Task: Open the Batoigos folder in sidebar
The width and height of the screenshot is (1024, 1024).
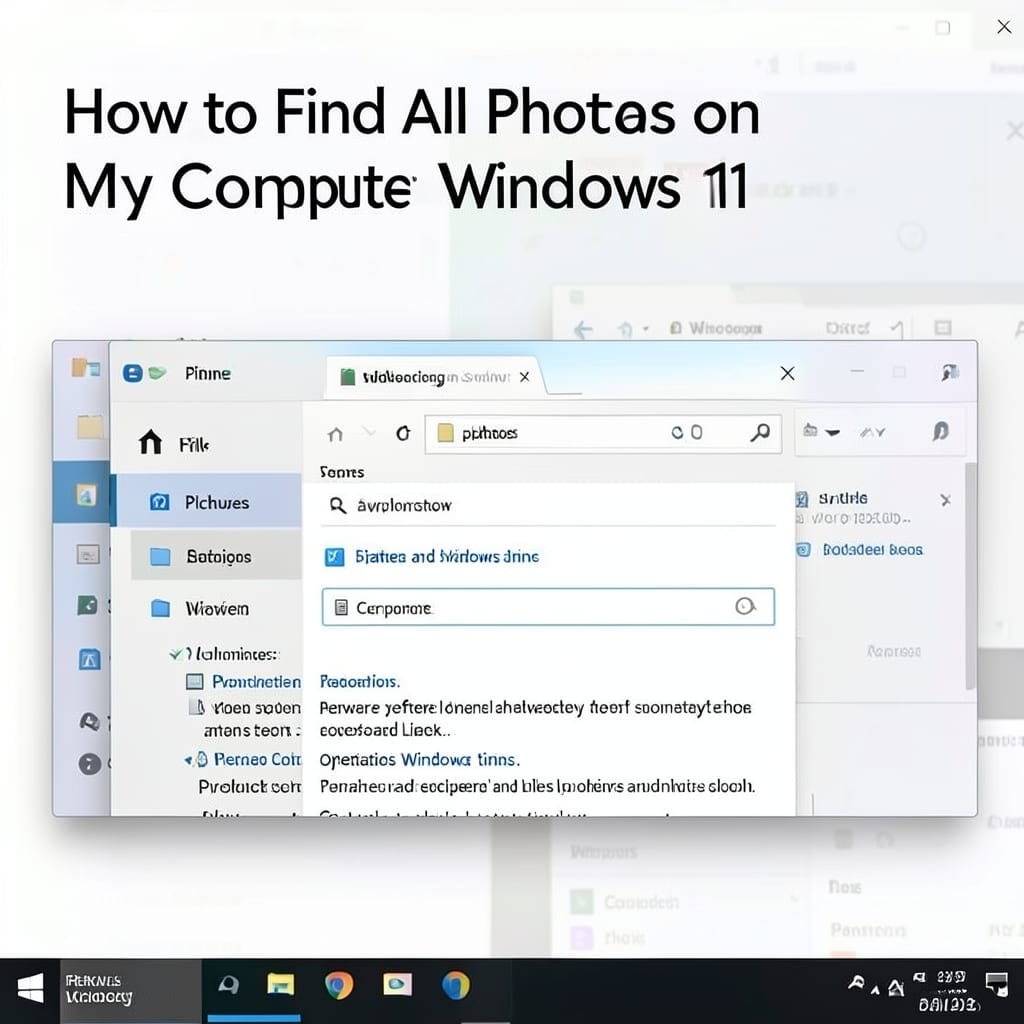Action: [216, 556]
